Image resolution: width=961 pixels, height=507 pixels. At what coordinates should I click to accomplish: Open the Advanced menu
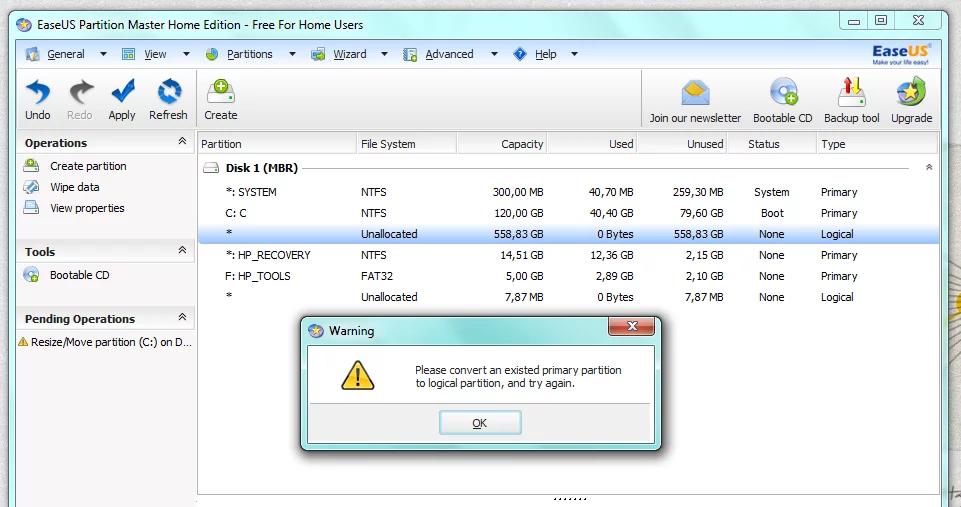[x=449, y=54]
